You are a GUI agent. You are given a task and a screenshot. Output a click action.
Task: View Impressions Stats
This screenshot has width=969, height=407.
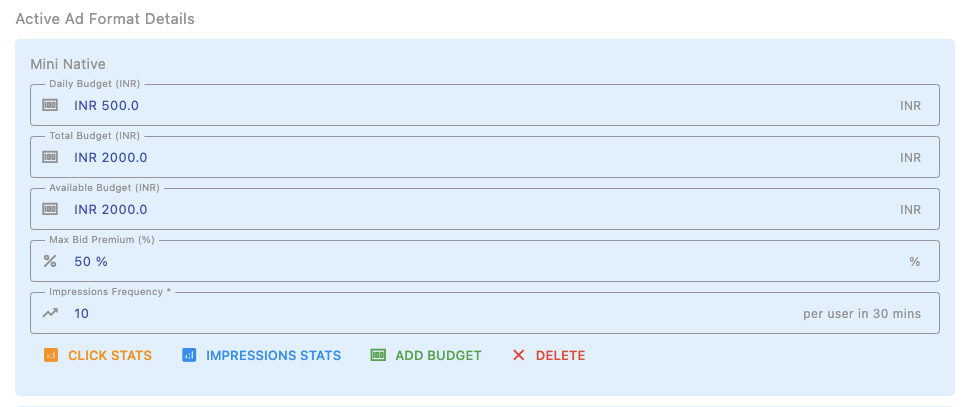[273, 355]
